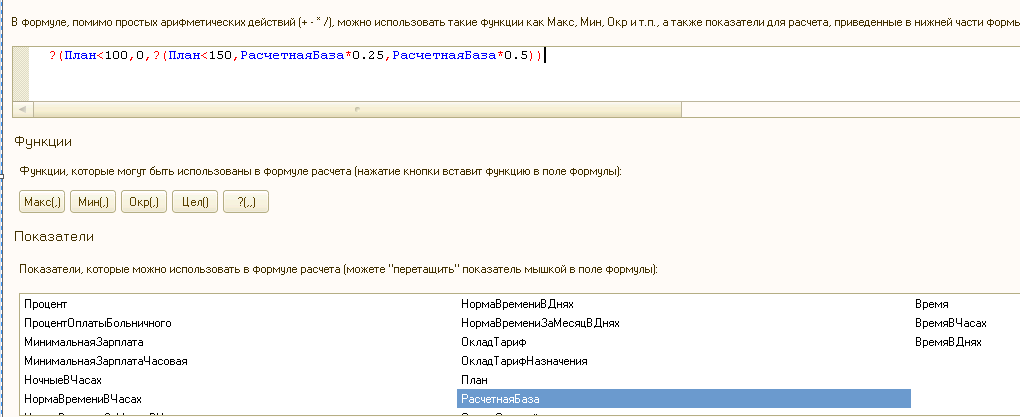Viewport: 1020px width, 417px height.
Task: Select the НормаВремениВДнях indicator
Action: coord(517,304)
